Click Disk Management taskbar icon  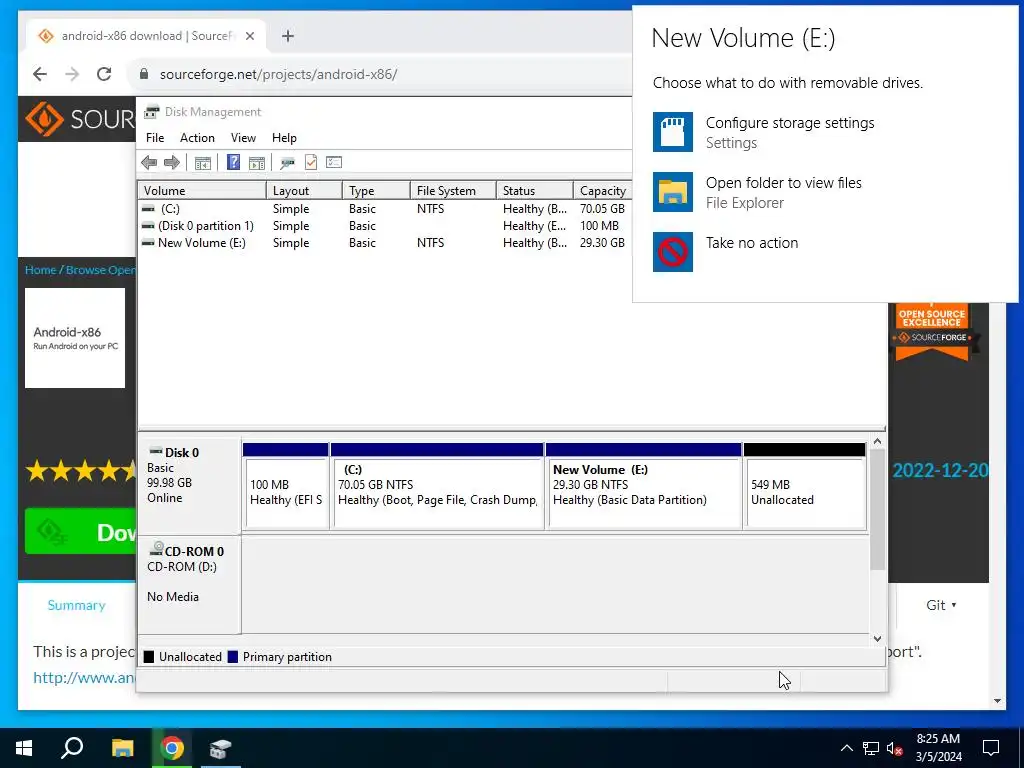pyautogui.click(x=221, y=748)
